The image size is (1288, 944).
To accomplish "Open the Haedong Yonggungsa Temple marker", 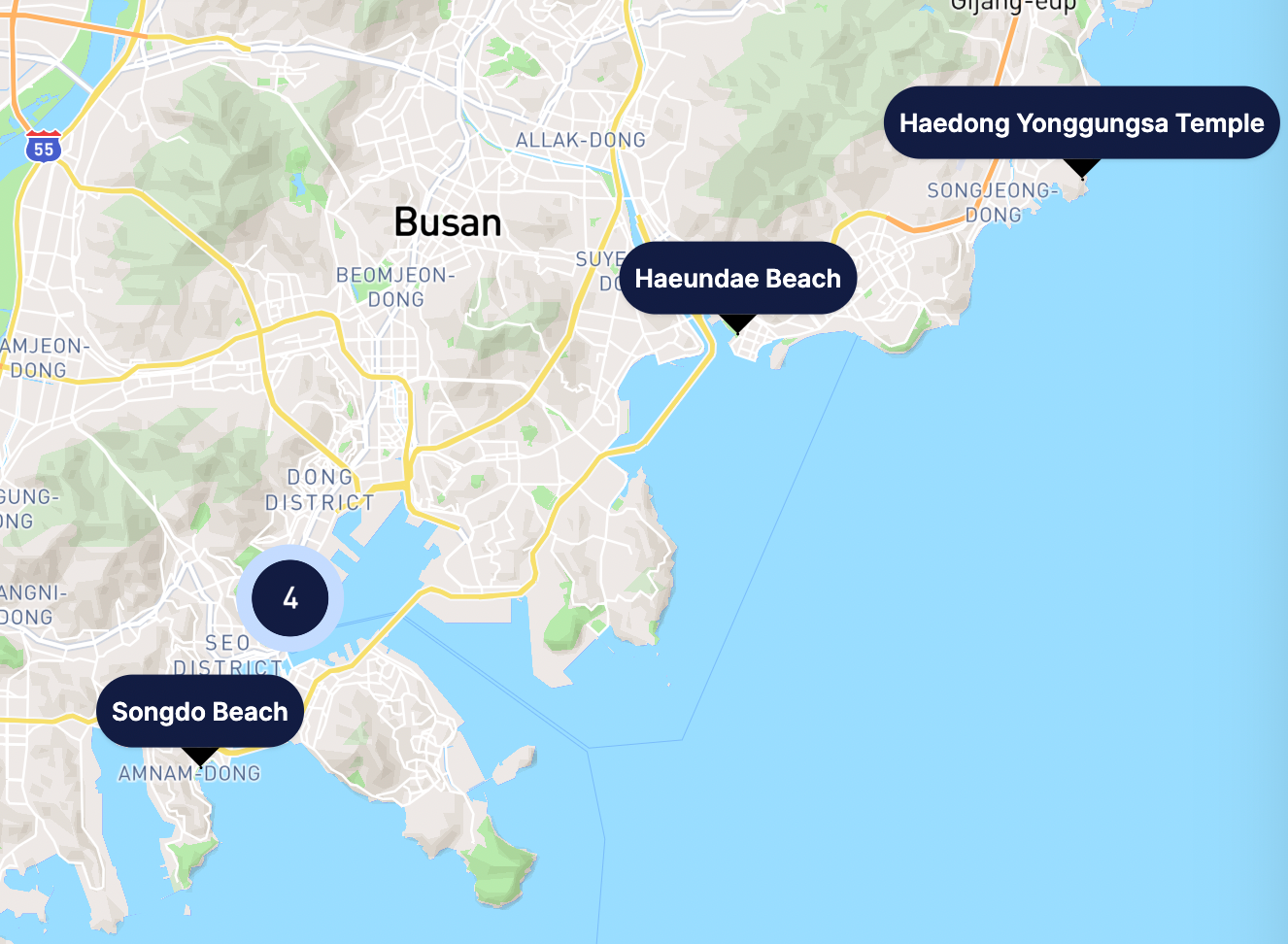I will click(1082, 122).
